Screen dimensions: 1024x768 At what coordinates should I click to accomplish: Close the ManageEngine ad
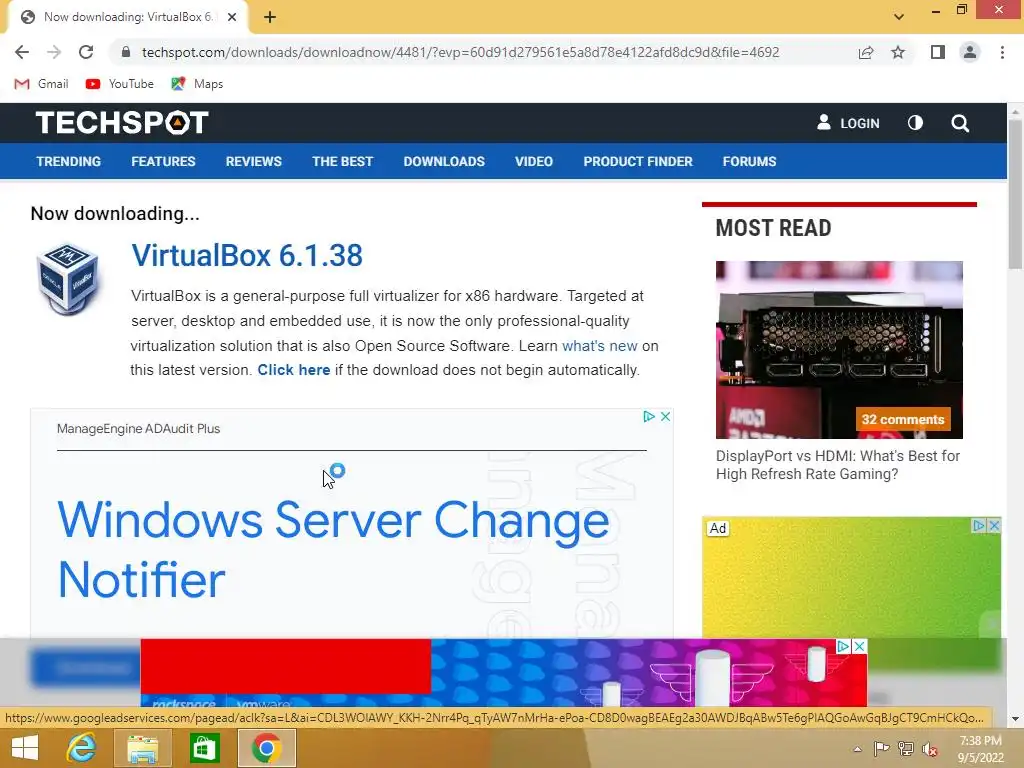665,416
